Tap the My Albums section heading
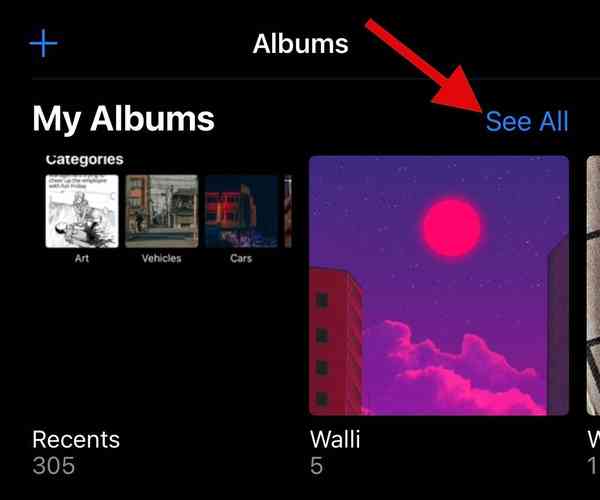The width and height of the screenshot is (600, 500). [x=123, y=119]
